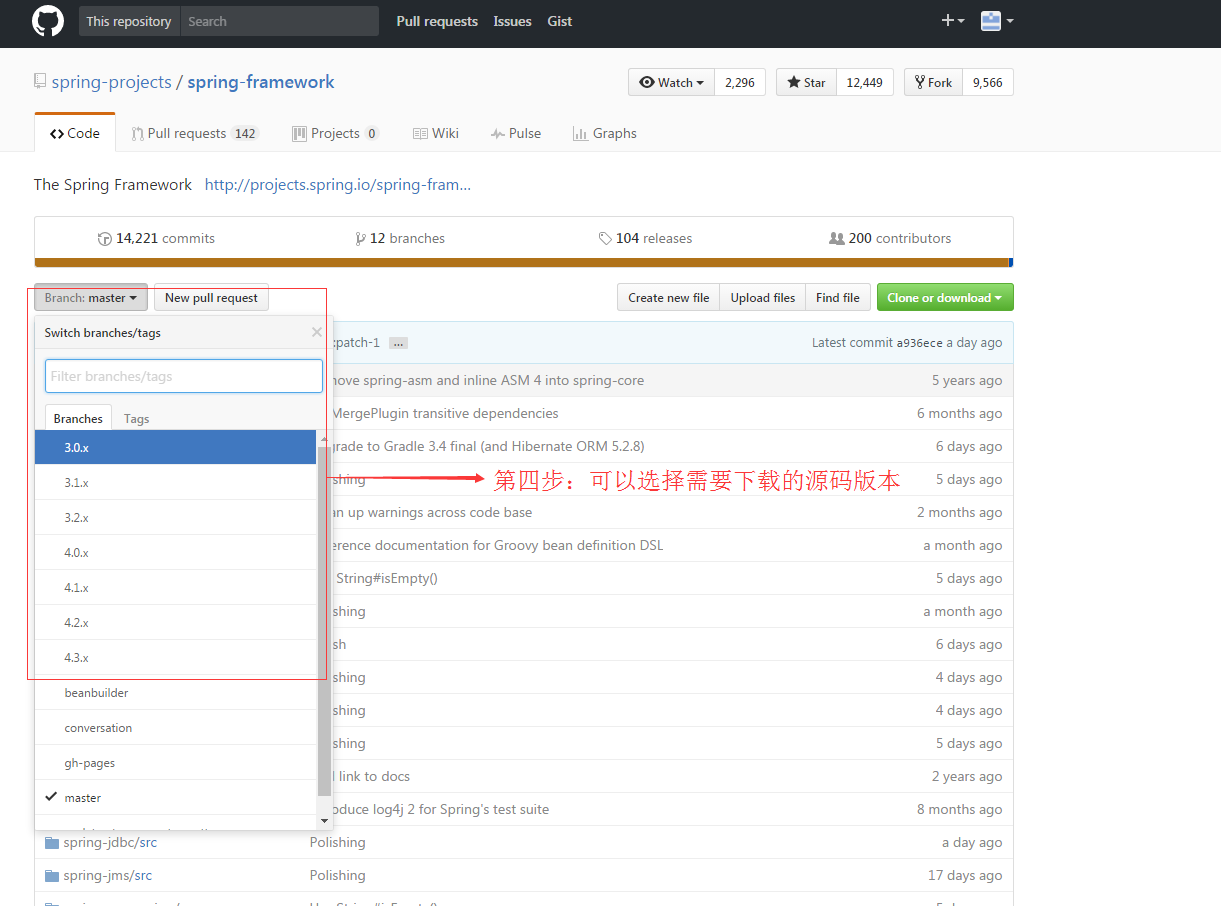Choose the conversation branch

[x=176, y=727]
